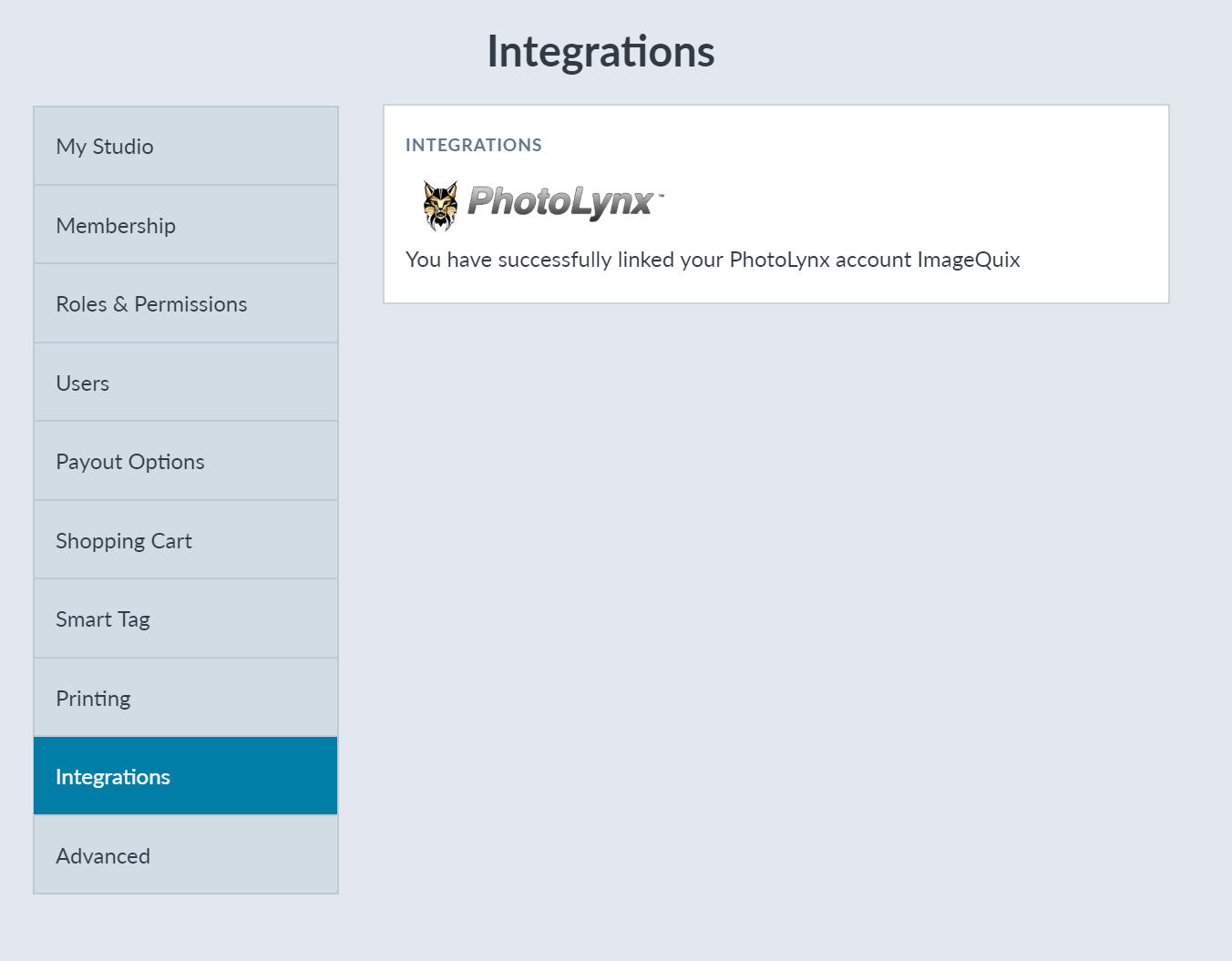Navigate to Shopping Cart settings
The image size is (1232, 961).
click(186, 540)
